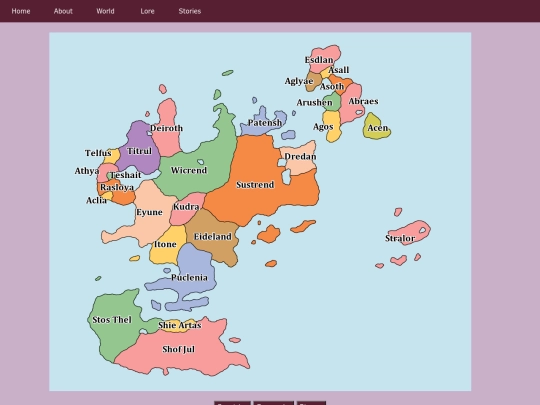The width and height of the screenshot is (540, 405).
Task: Click the Patensh region
Action: (x=265, y=123)
